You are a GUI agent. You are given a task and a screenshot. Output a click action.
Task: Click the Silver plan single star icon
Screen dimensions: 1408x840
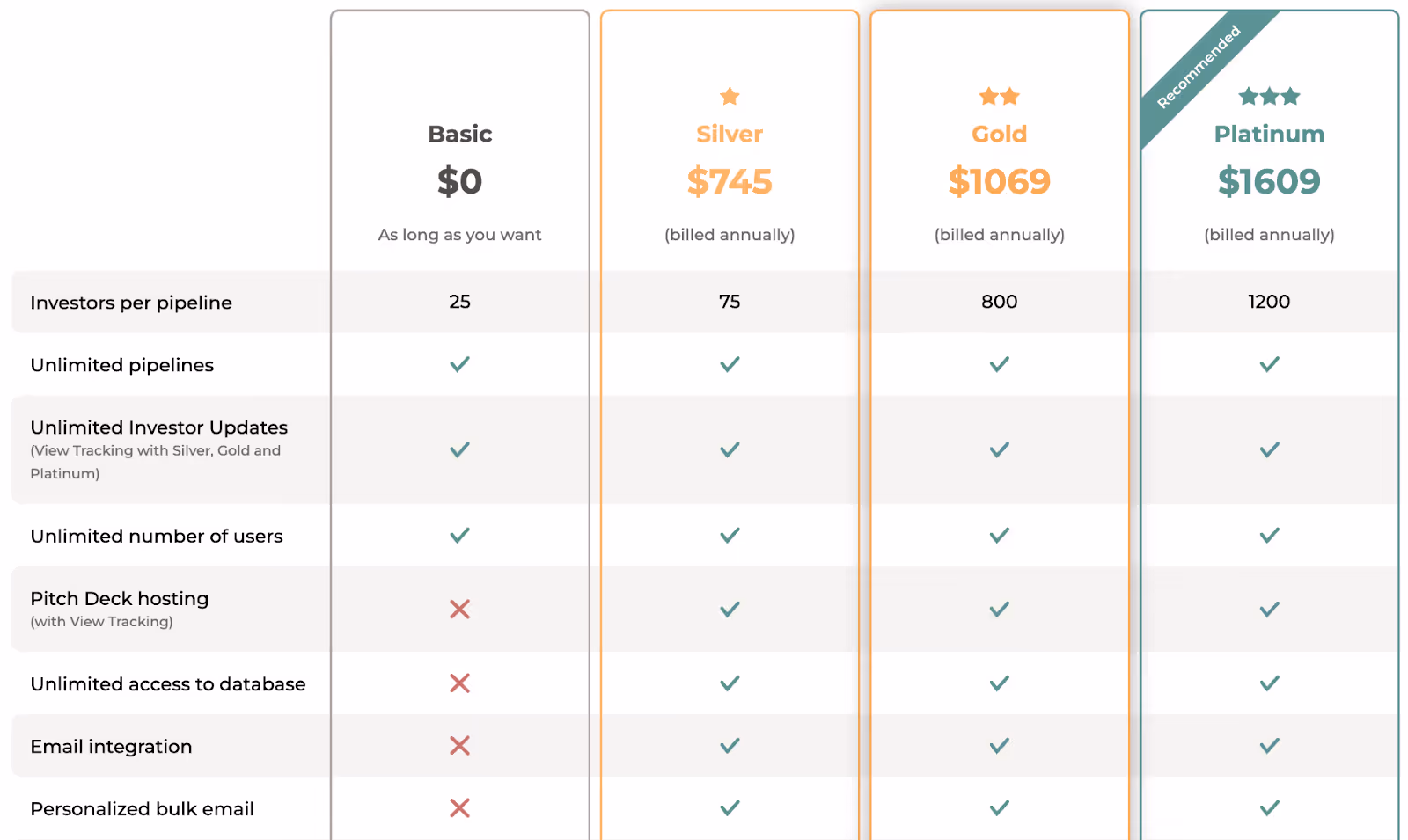click(730, 96)
